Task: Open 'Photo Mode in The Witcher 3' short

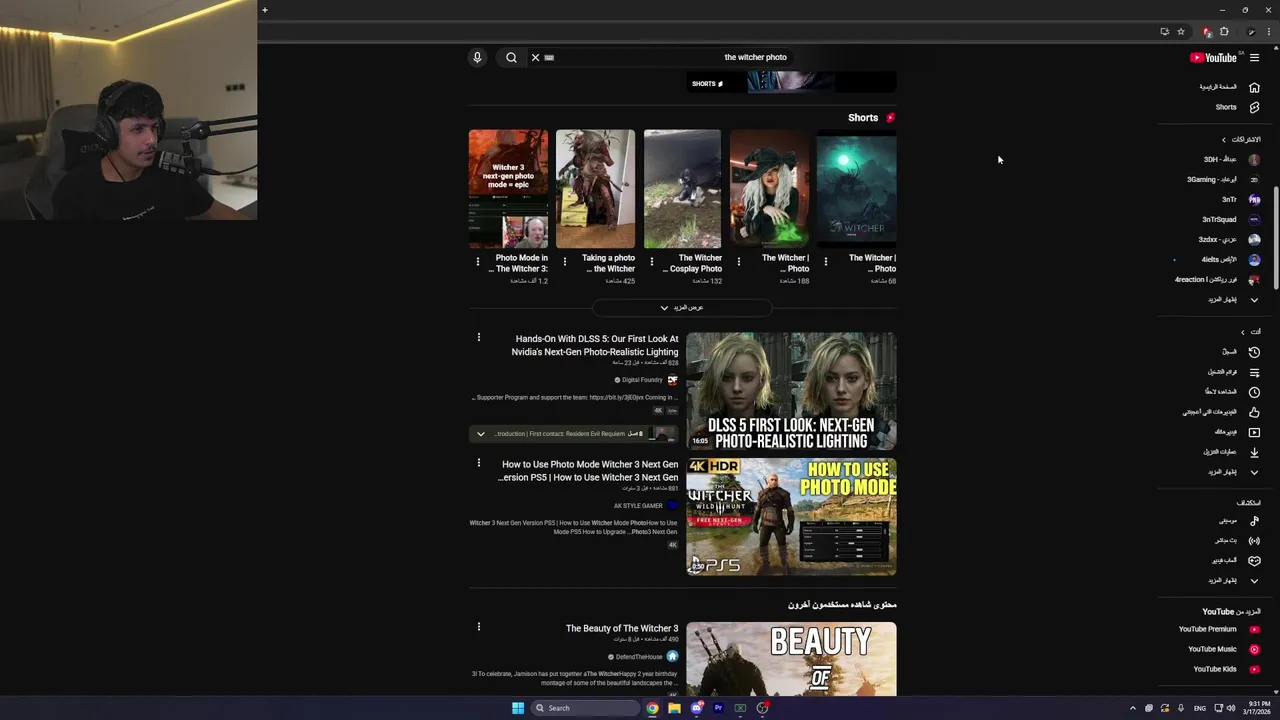Action: pos(508,188)
